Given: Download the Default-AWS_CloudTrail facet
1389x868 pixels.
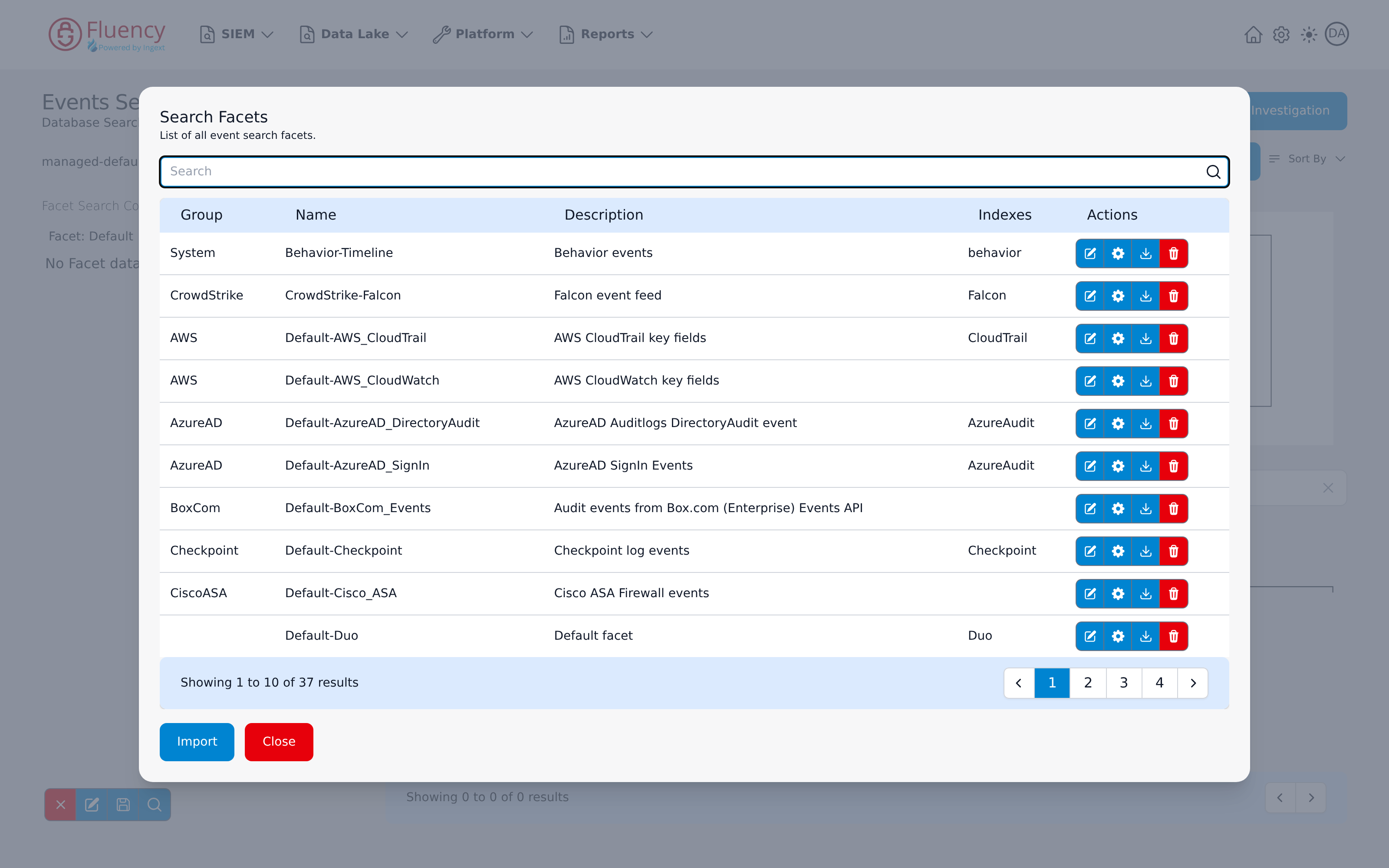Looking at the screenshot, I should [x=1145, y=338].
